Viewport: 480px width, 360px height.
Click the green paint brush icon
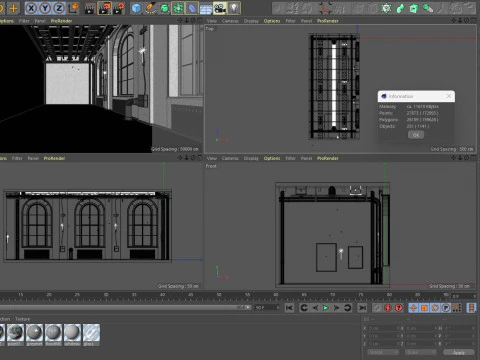tap(428, 8)
